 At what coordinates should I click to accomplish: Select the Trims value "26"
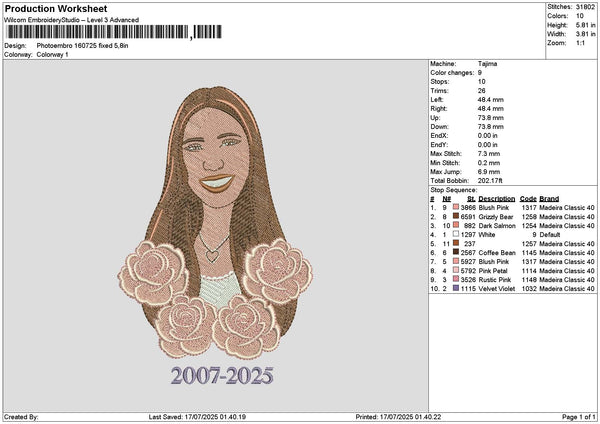coord(481,91)
